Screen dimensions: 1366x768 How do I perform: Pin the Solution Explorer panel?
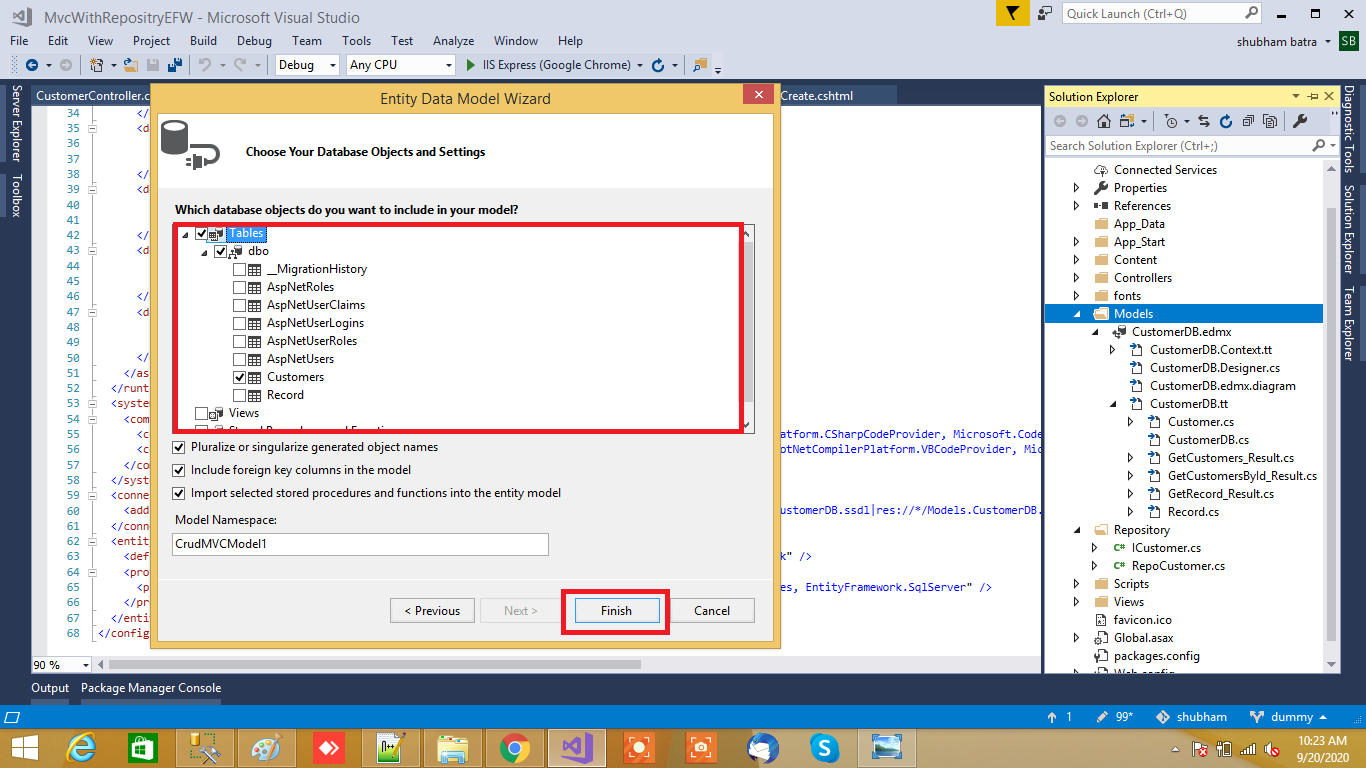(1311, 96)
